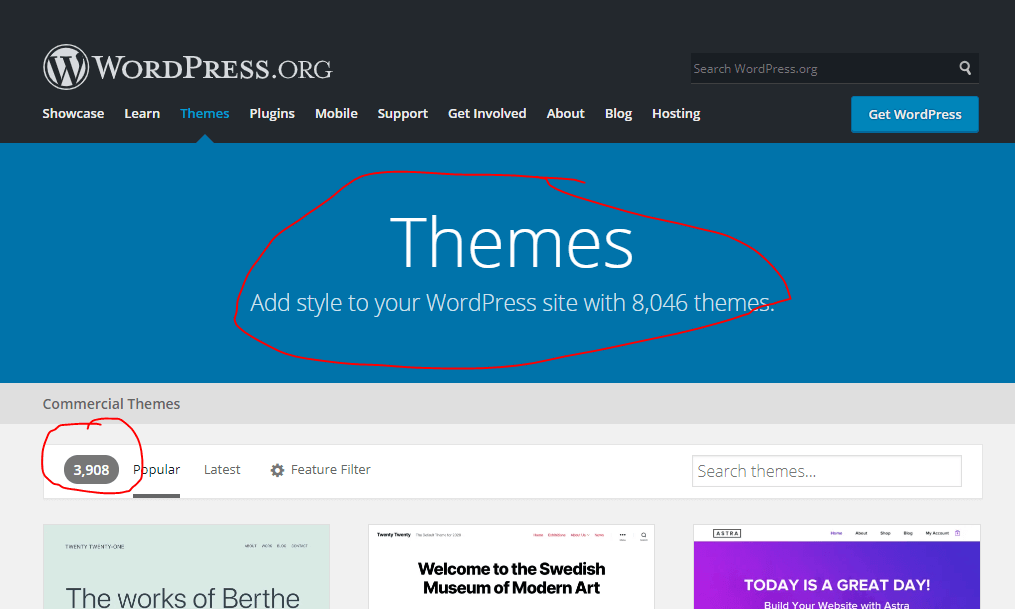
Task: Click the Get WordPress button
Action: [x=913, y=114]
